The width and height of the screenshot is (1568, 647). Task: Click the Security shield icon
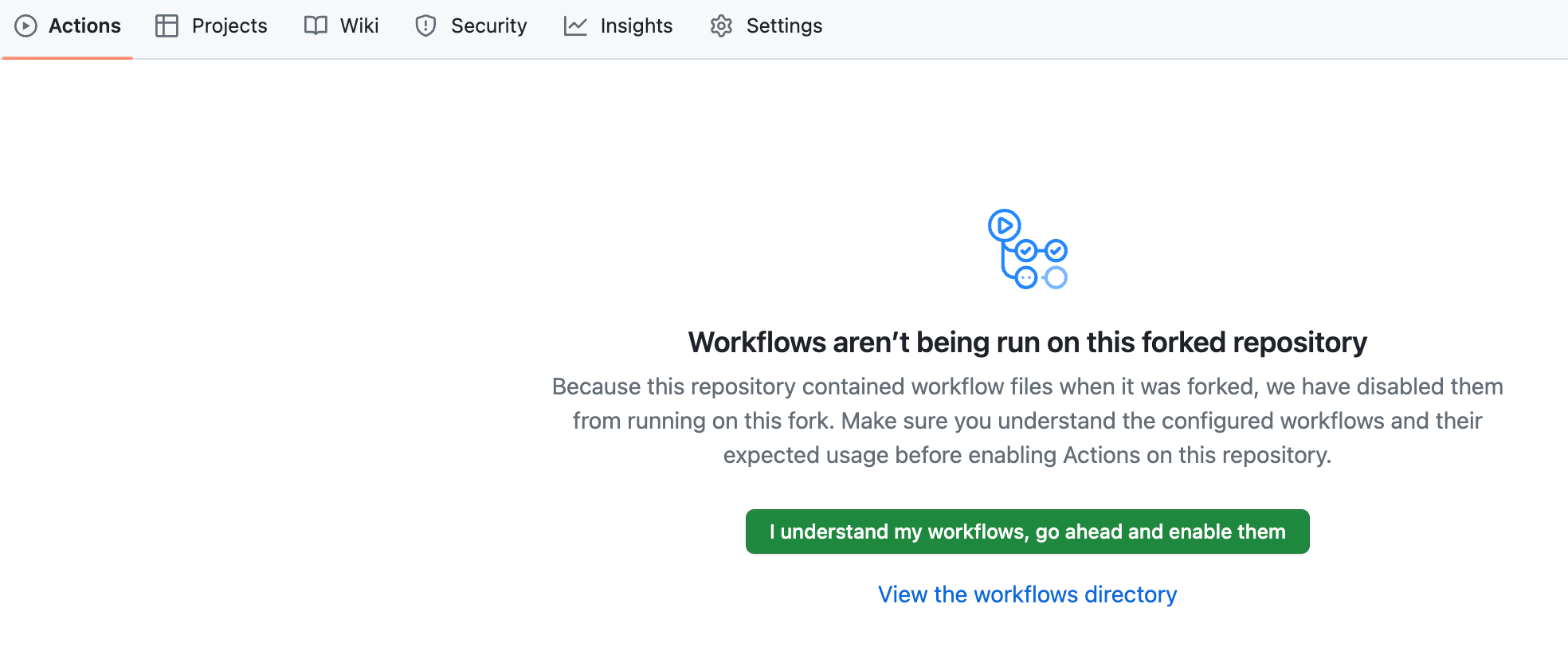(425, 26)
